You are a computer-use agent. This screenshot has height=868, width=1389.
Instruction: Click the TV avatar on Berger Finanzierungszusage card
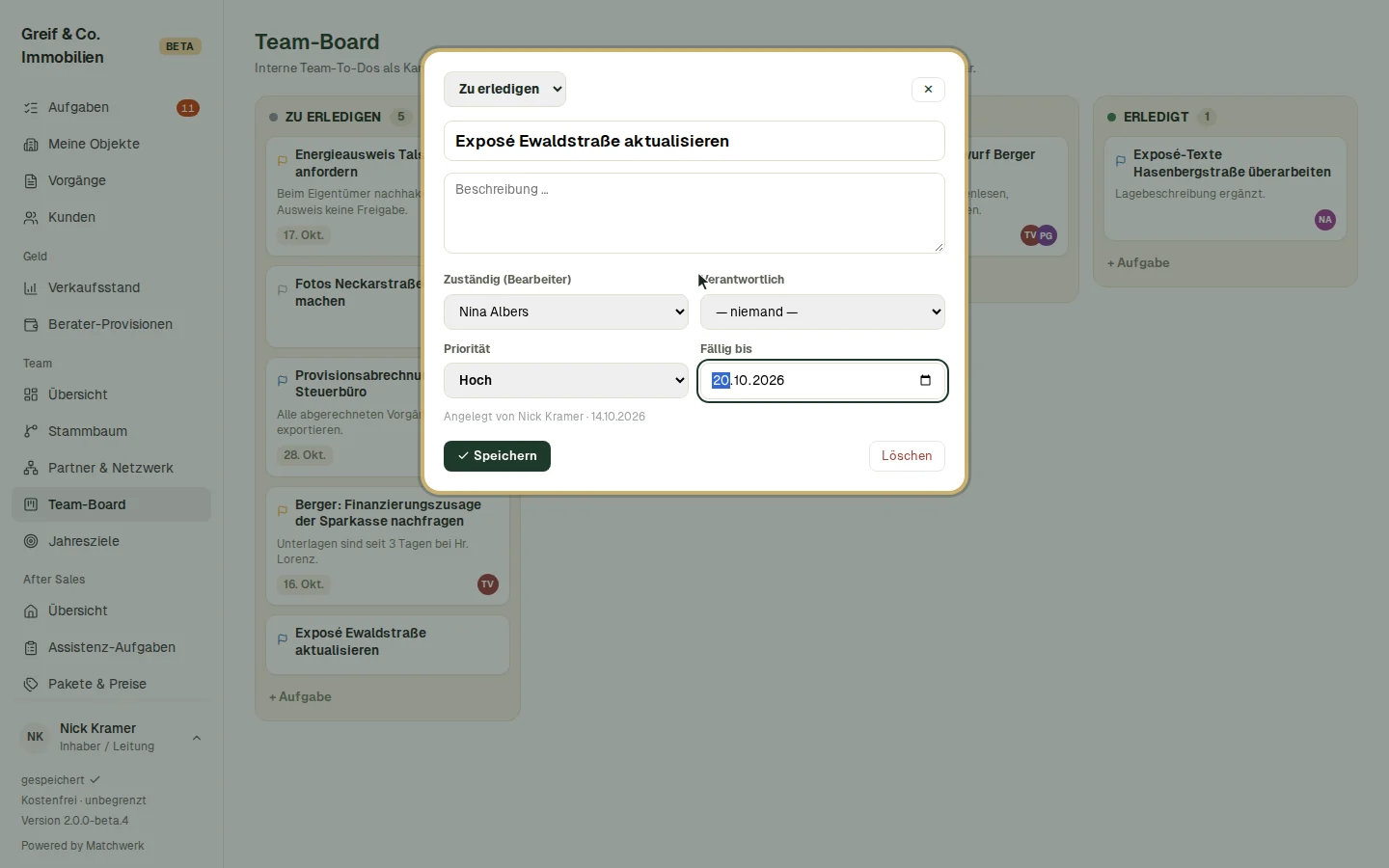[x=488, y=584]
